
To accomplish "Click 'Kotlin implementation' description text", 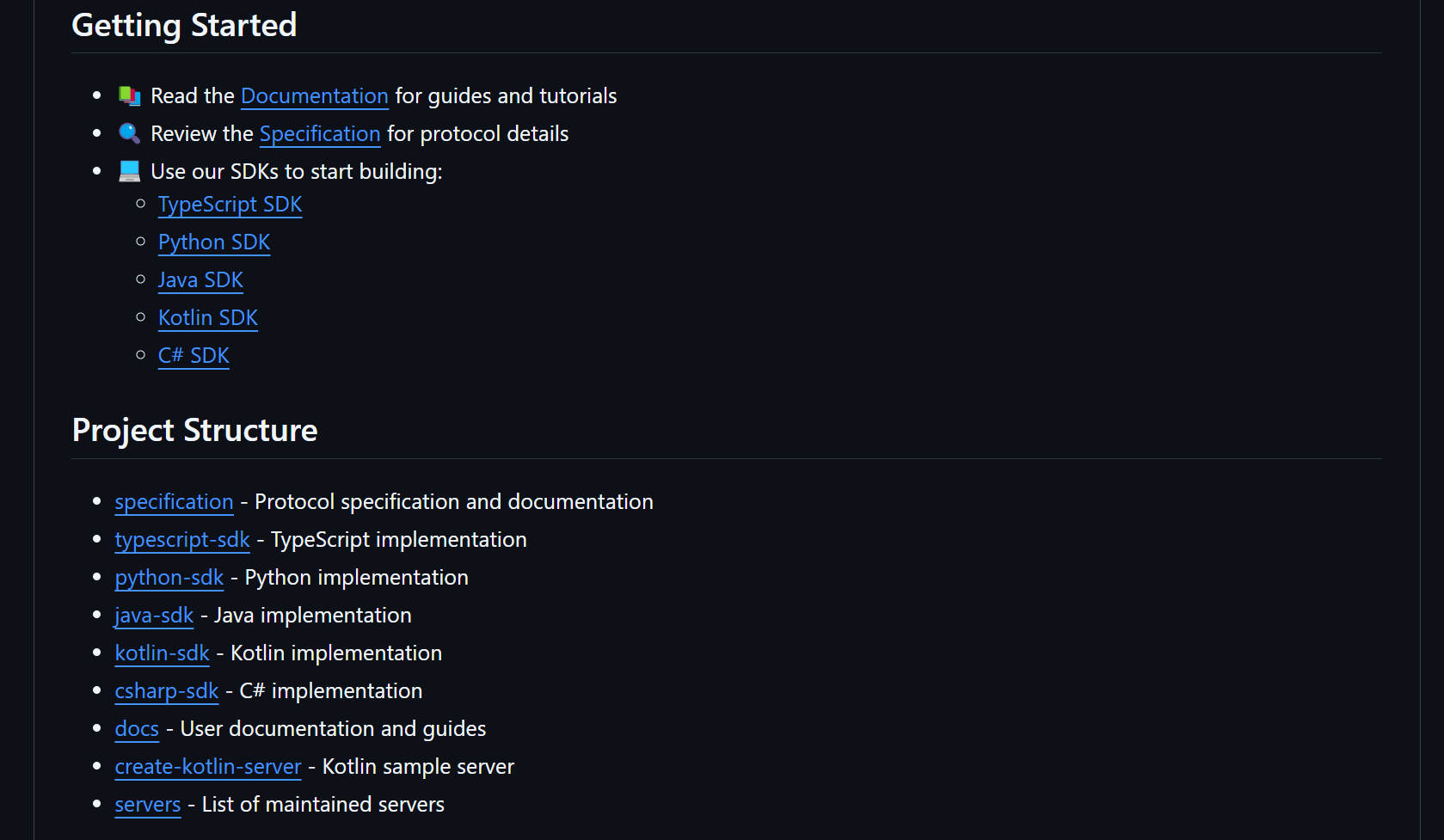I will (336, 653).
